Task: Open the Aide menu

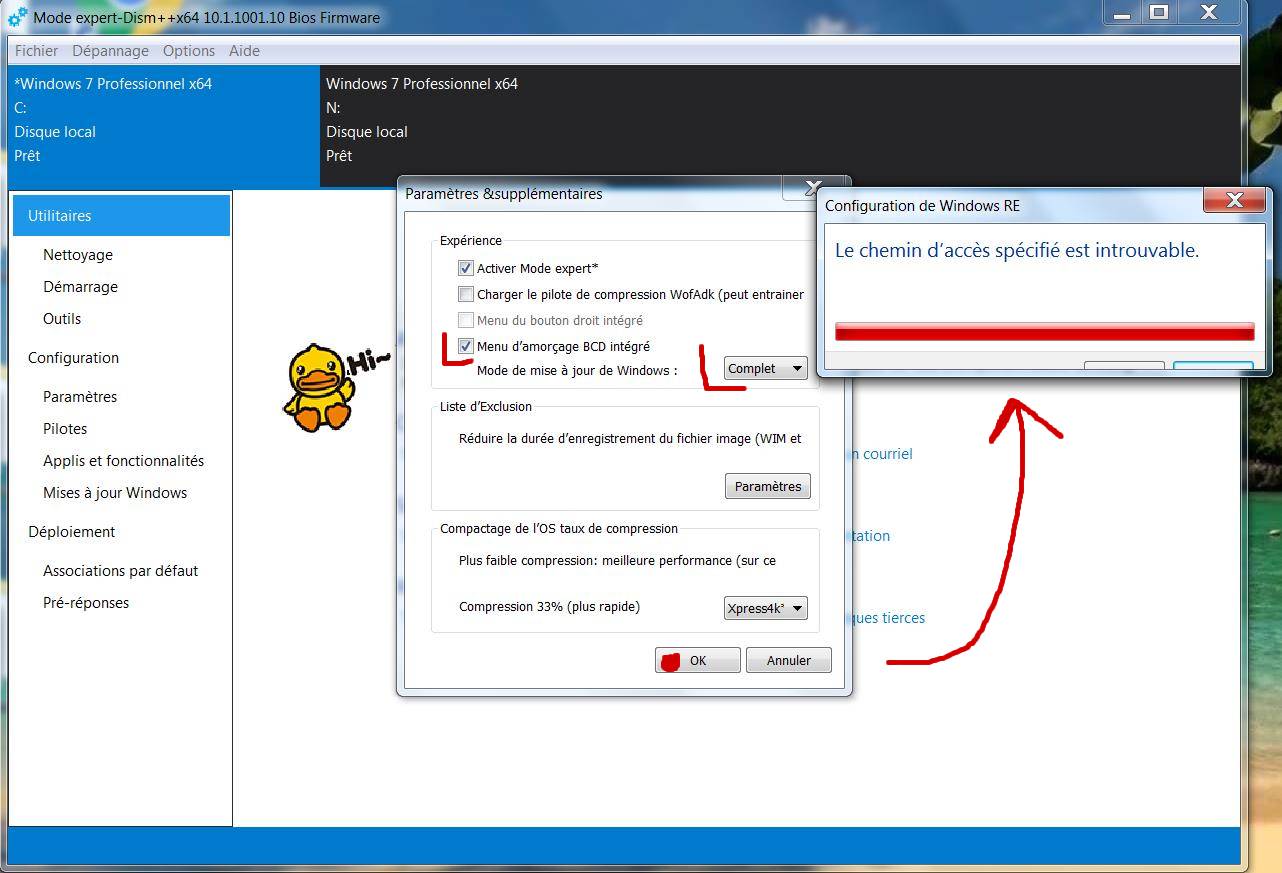Action: tap(244, 50)
